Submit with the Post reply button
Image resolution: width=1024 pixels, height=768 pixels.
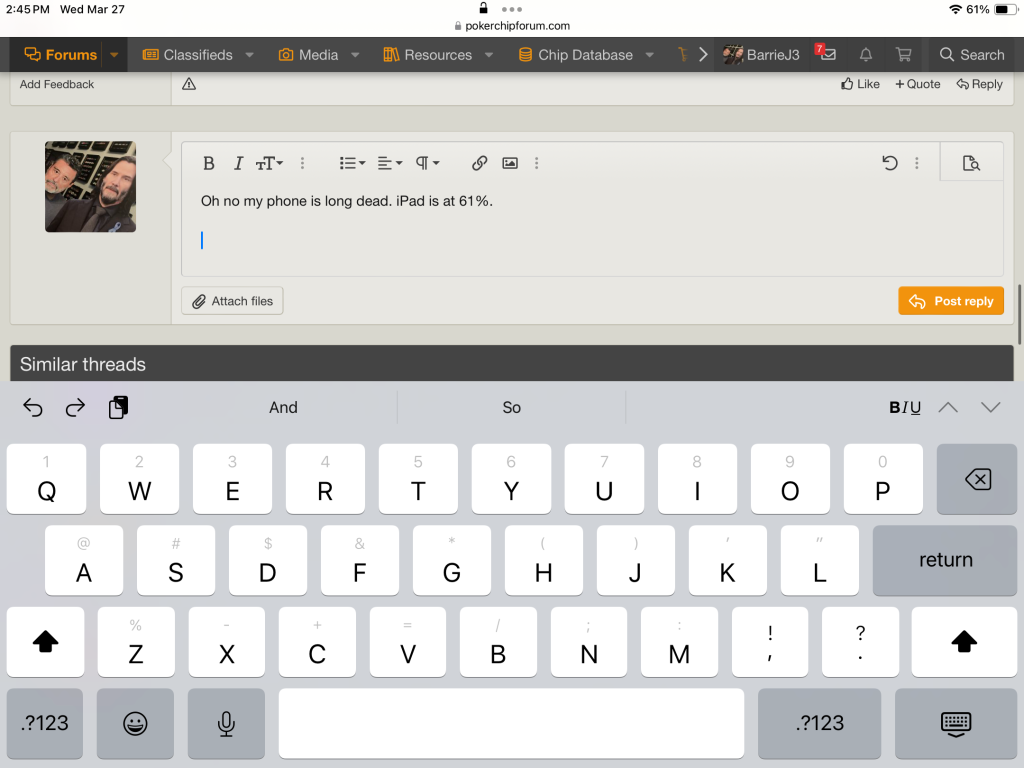pyautogui.click(x=950, y=301)
